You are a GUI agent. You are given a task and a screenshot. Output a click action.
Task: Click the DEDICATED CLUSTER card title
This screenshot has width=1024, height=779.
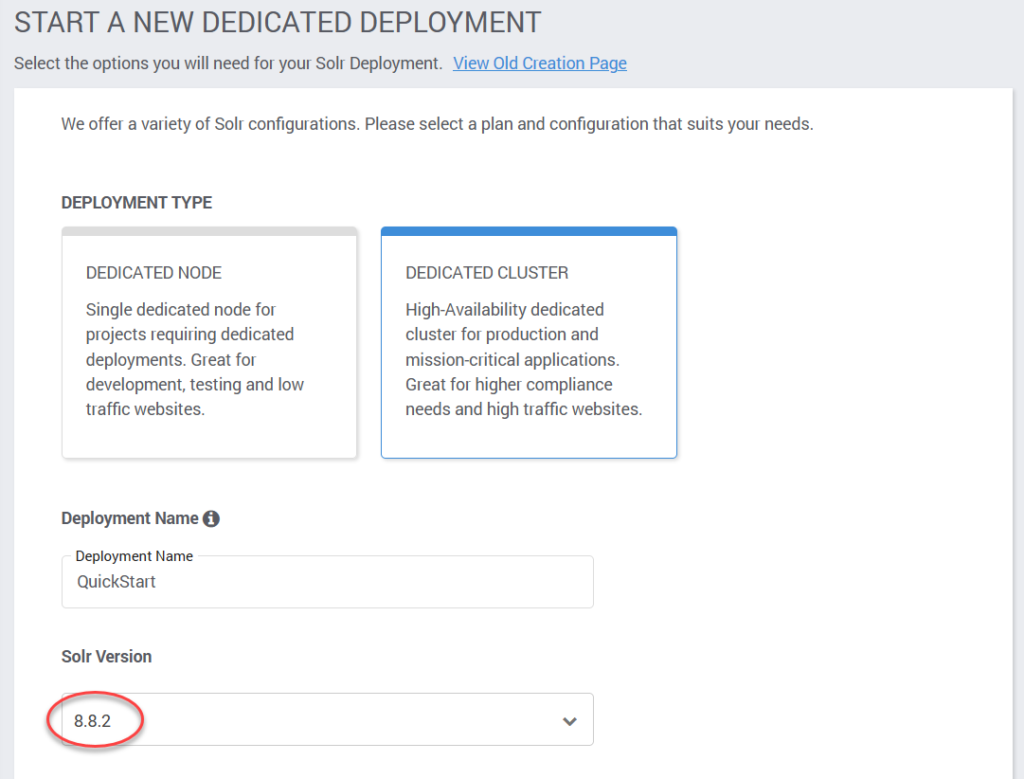[x=487, y=273]
